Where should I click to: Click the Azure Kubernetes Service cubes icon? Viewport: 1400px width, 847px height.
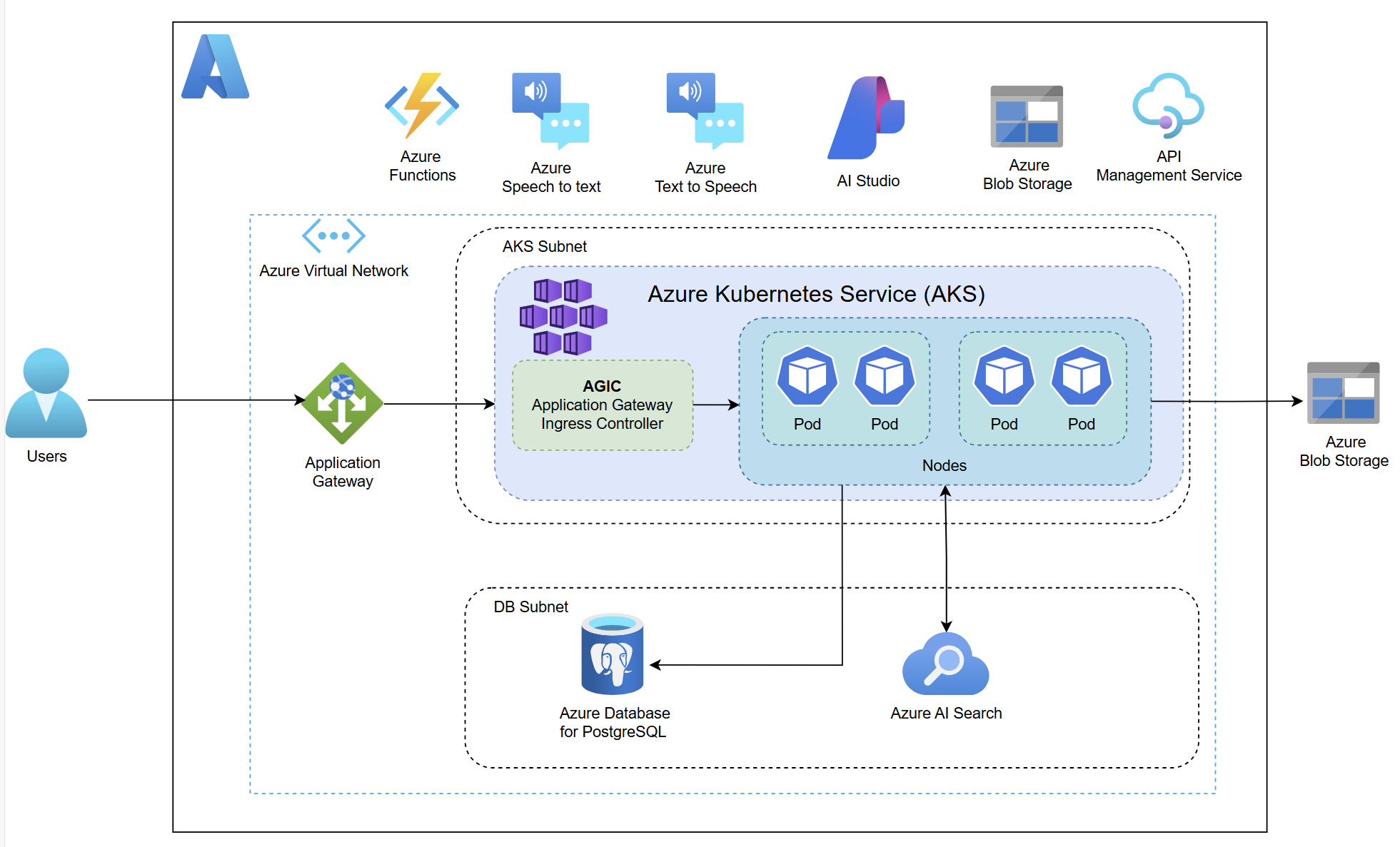[563, 317]
